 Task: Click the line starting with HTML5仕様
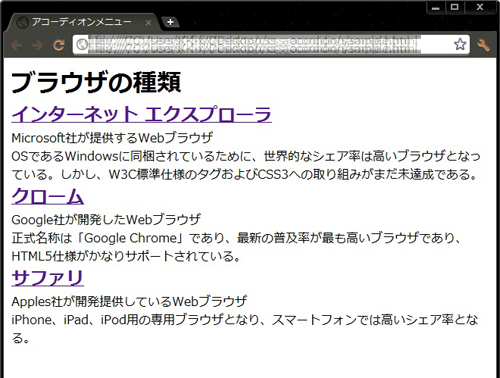126,256
